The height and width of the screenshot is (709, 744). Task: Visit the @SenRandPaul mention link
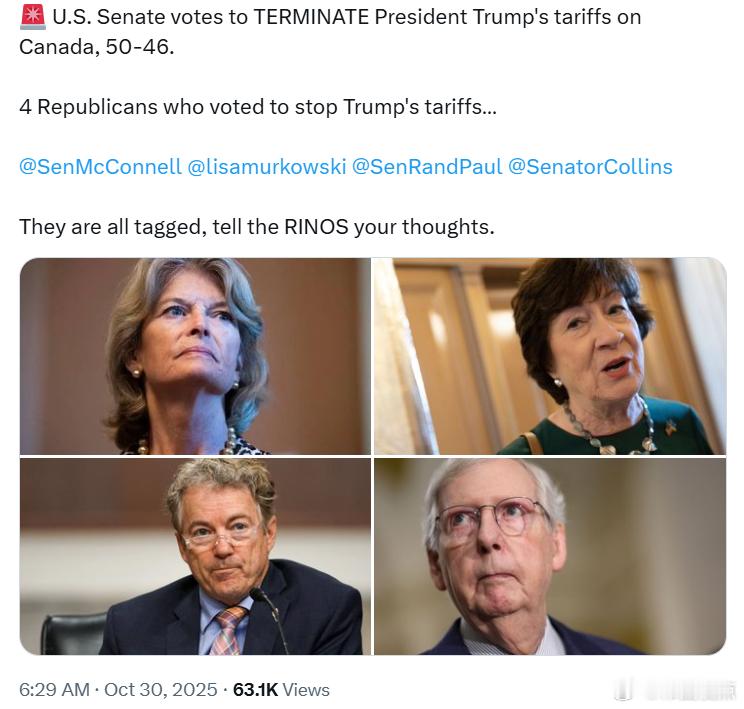click(x=426, y=166)
